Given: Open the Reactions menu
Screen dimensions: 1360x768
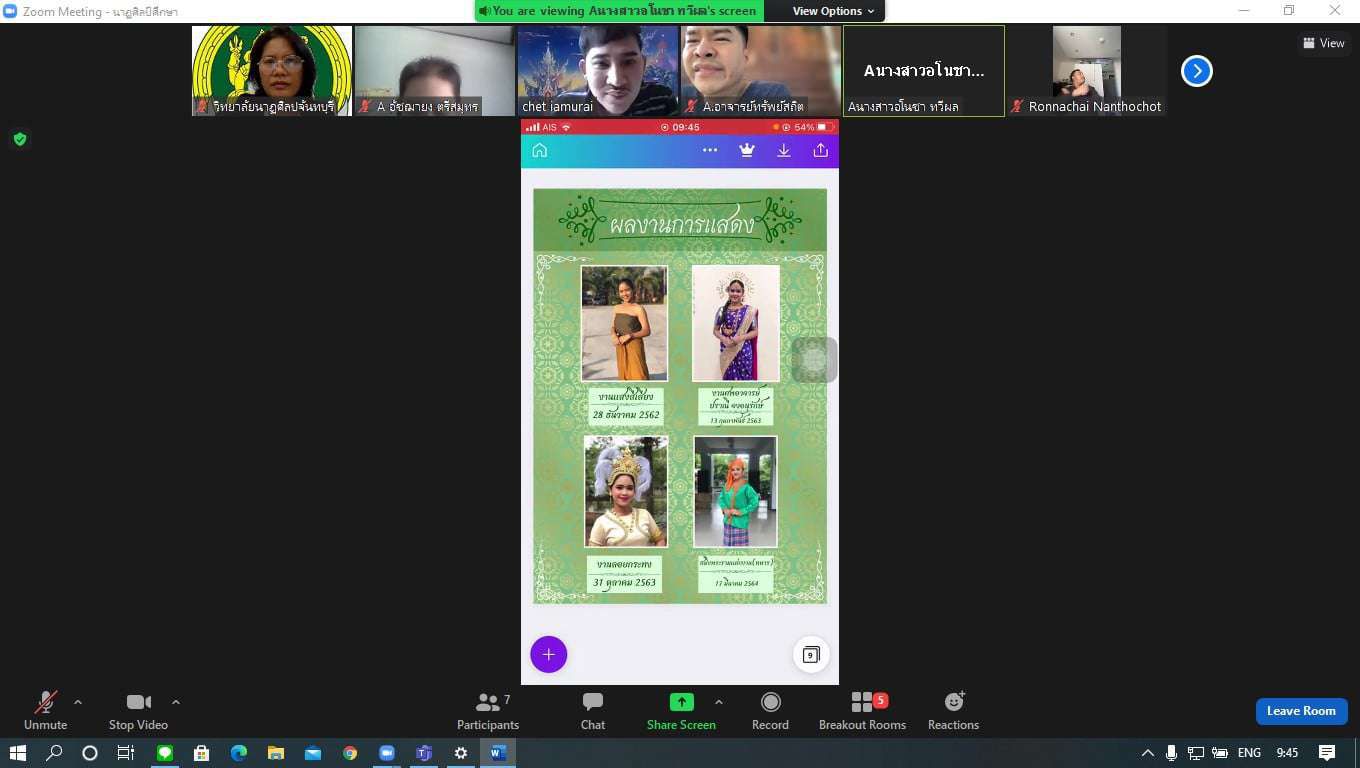Looking at the screenshot, I should point(953,711).
